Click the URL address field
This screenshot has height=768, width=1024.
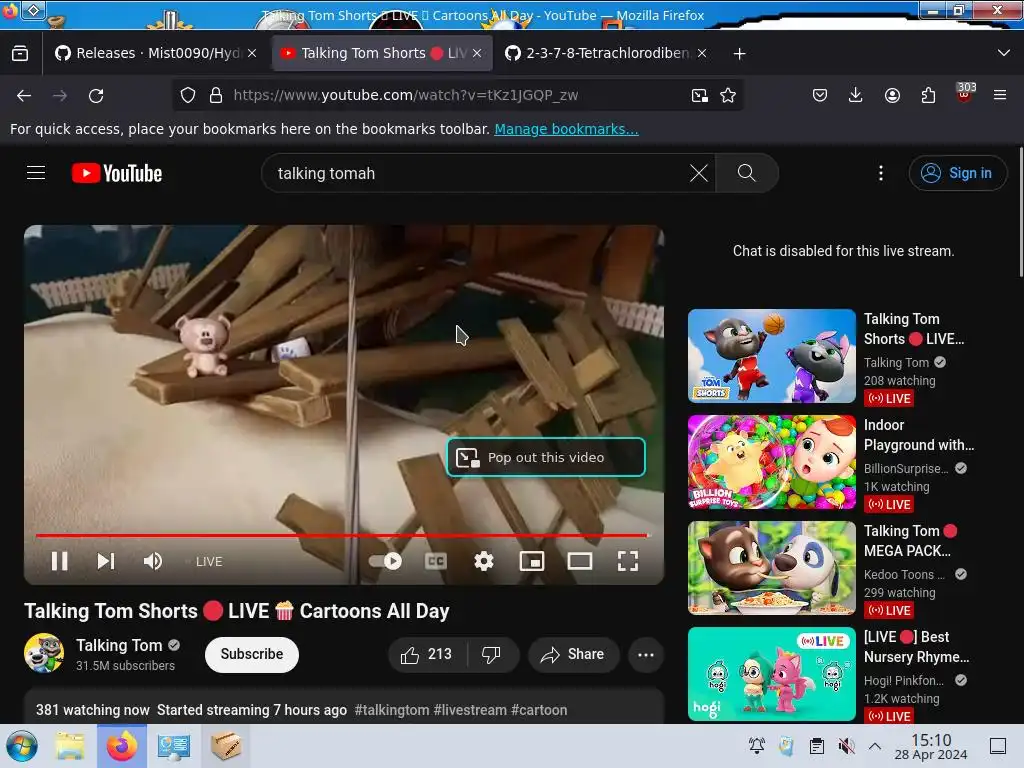457,95
